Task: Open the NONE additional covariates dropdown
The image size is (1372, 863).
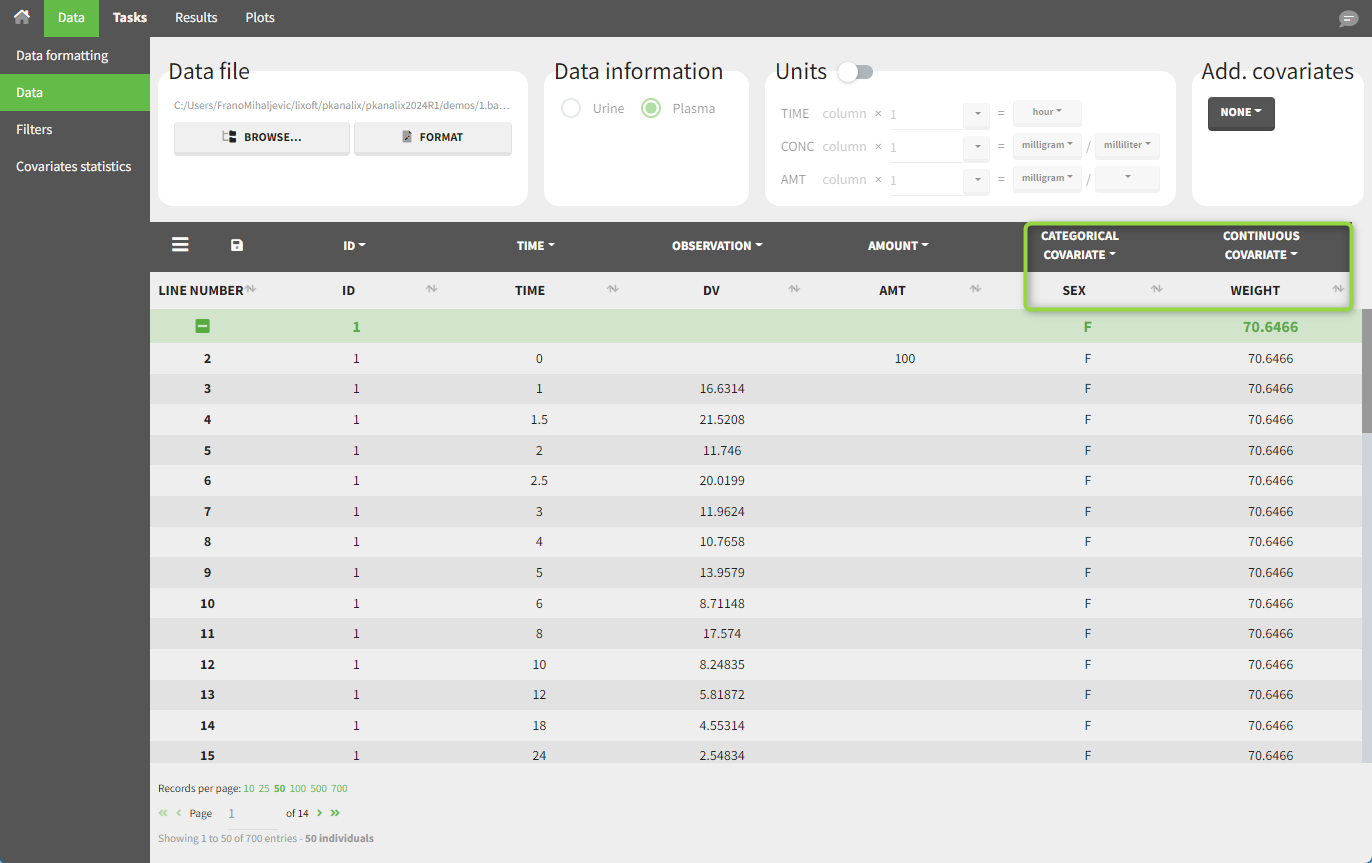Action: point(1240,113)
